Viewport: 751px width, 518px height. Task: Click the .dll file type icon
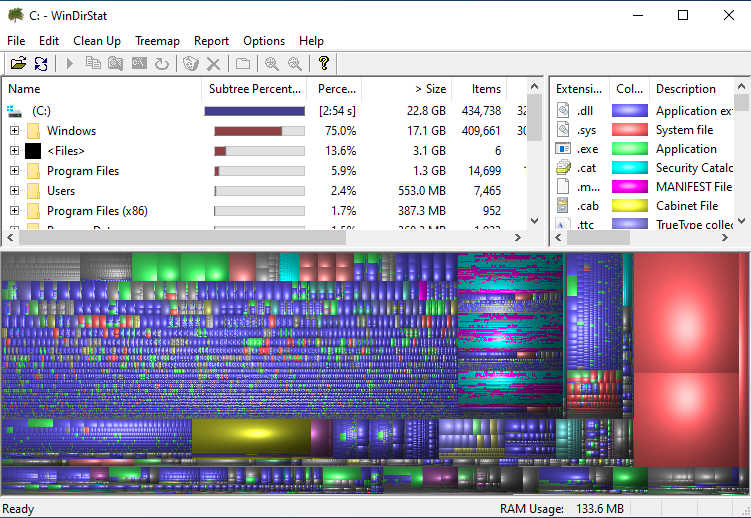(x=563, y=111)
